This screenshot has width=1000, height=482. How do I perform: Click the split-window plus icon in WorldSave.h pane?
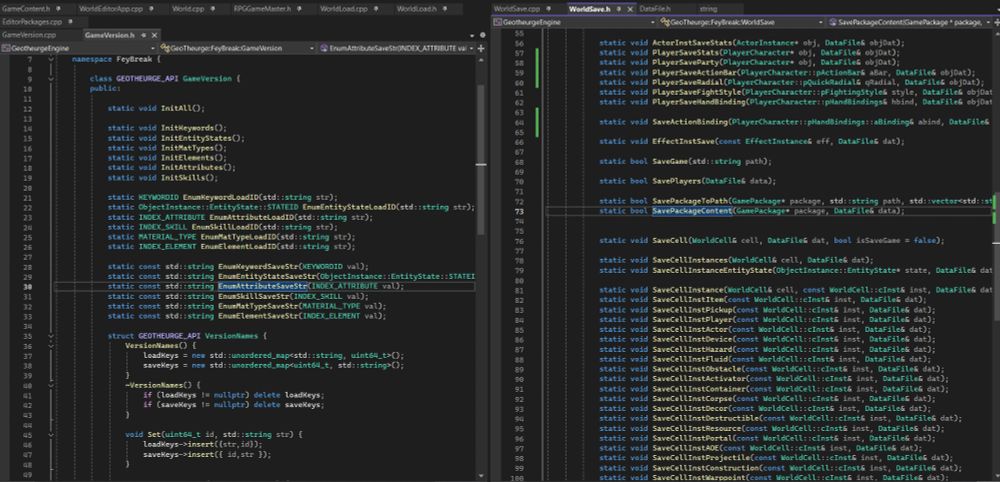click(x=996, y=22)
